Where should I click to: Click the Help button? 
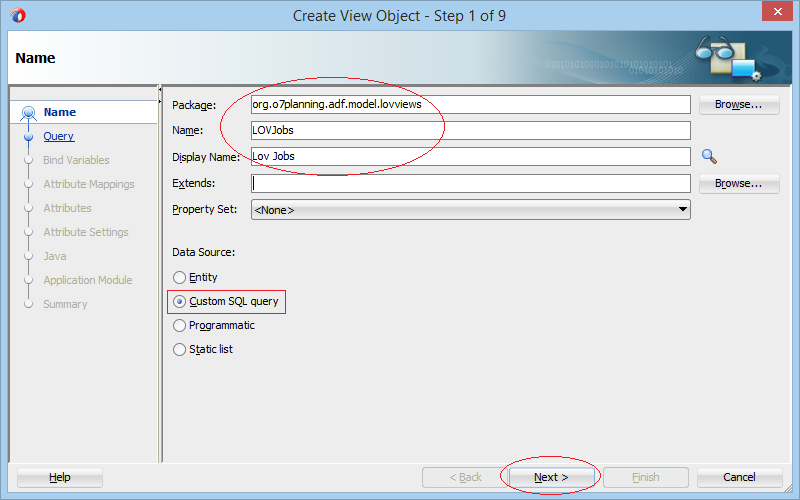[60, 478]
